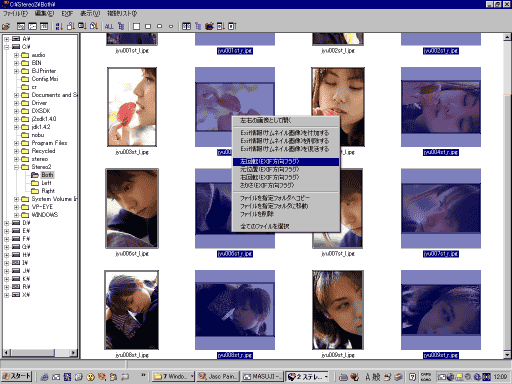This screenshot has width=512, height=384.
Task: Expand the audio folder node
Action: pyautogui.click(x=16, y=55)
